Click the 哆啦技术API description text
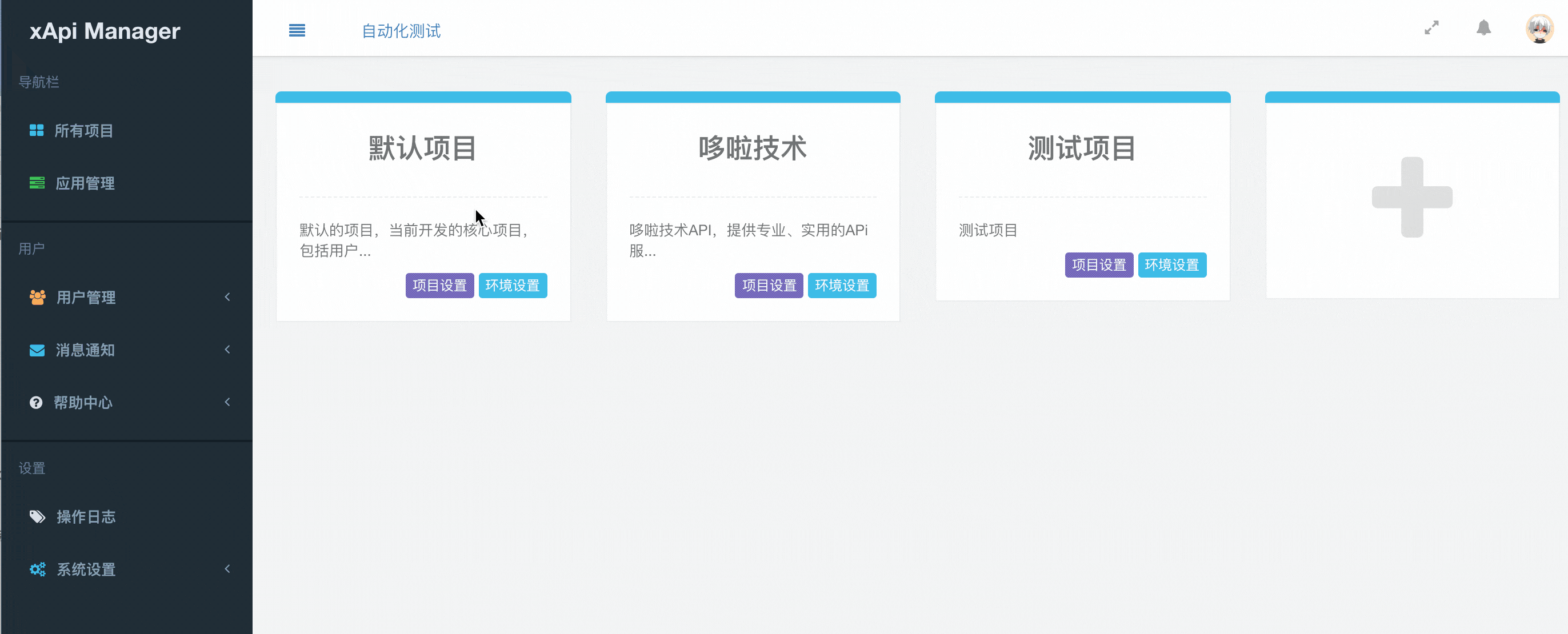This screenshot has width=1568, height=634. tap(749, 240)
